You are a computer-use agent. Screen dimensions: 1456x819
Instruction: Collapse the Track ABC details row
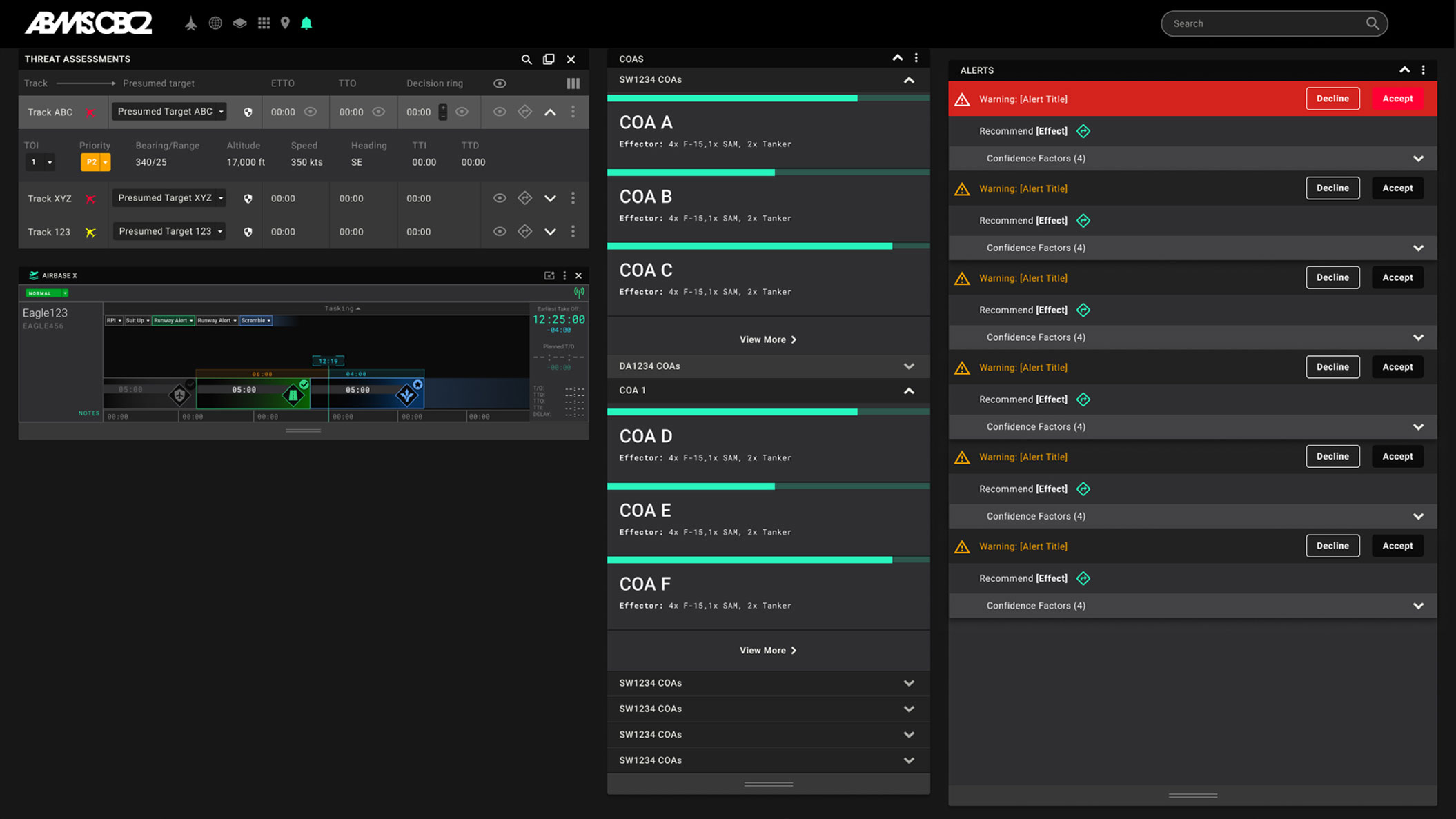tap(550, 112)
